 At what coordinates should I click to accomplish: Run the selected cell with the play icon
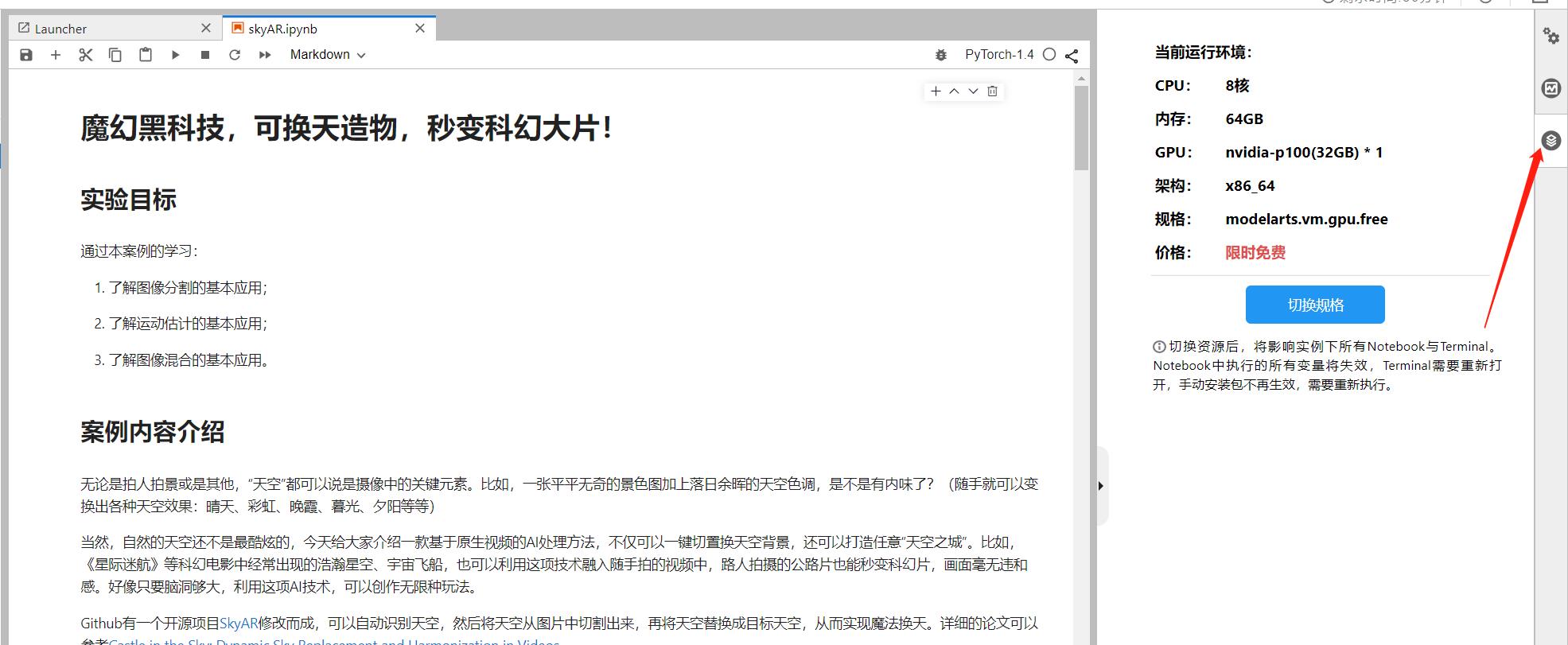[176, 55]
